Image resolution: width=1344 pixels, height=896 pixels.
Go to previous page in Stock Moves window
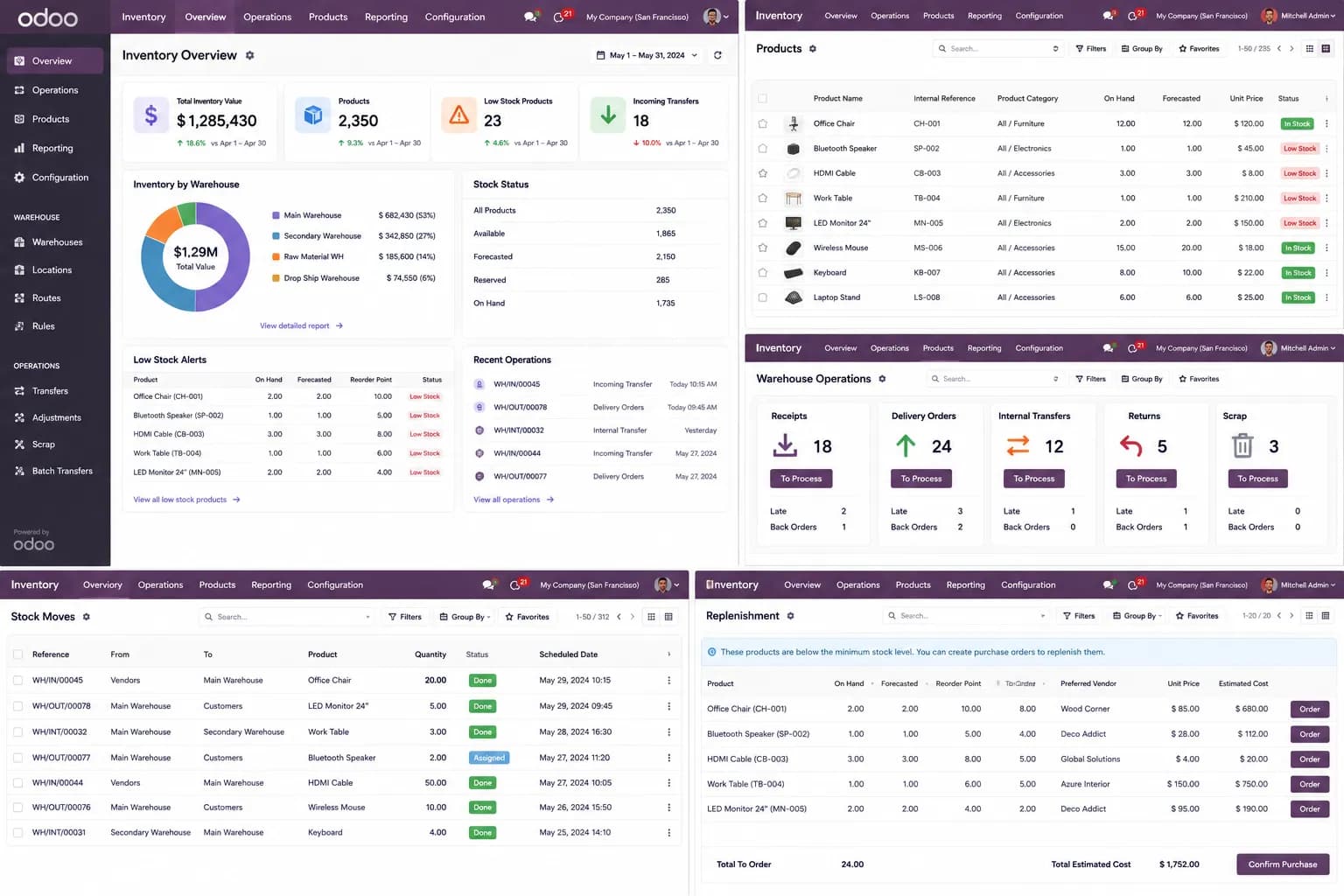[x=619, y=617]
